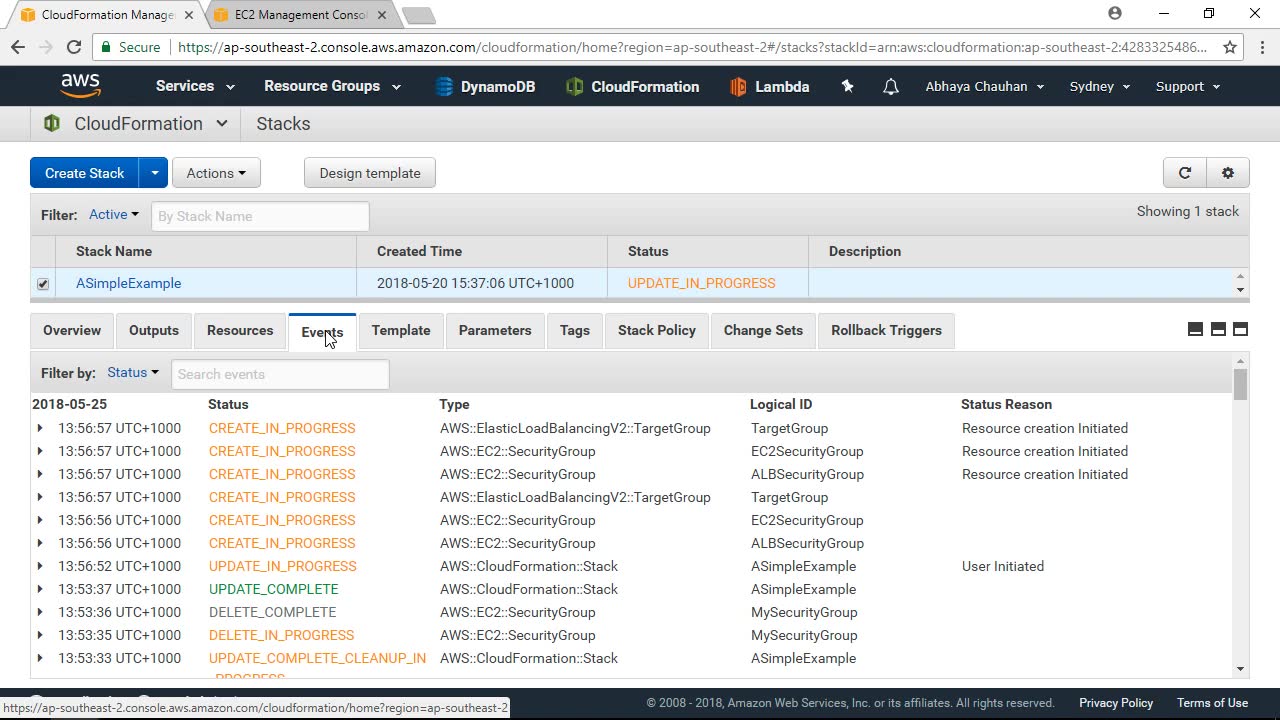Expand the 13:53:36 DELETE_COMPLETE event row
This screenshot has height=720, width=1280.
point(40,612)
